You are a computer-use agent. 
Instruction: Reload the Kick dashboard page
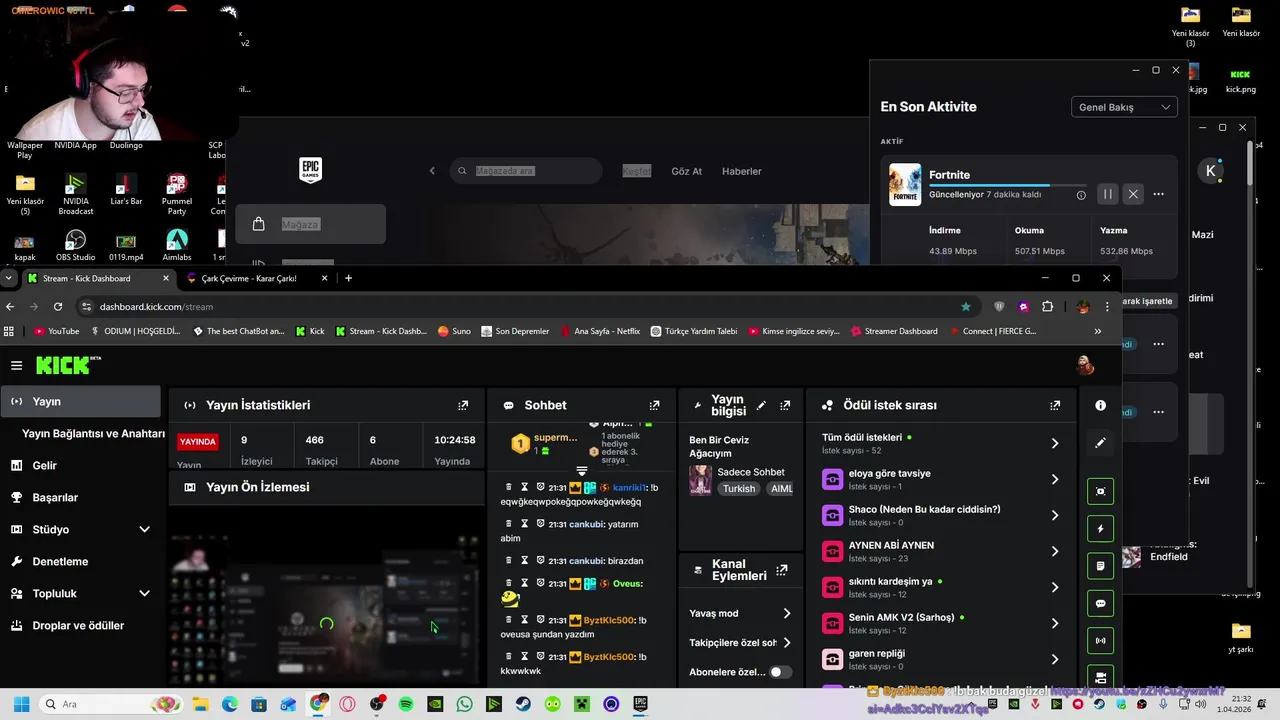coord(58,306)
